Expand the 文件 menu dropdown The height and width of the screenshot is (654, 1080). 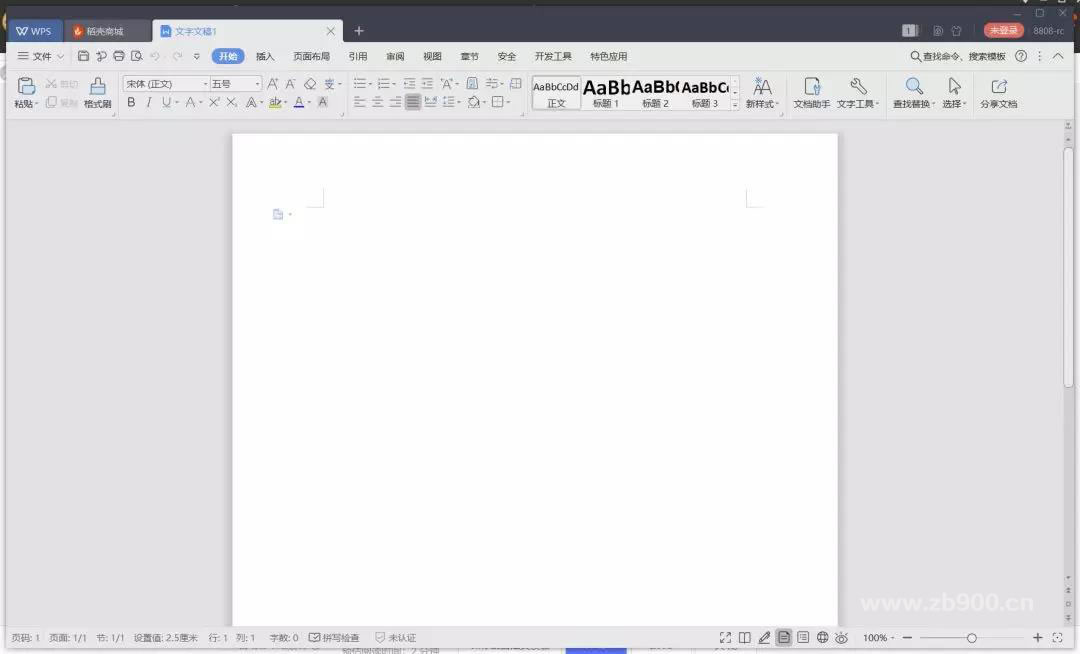tap(41, 57)
